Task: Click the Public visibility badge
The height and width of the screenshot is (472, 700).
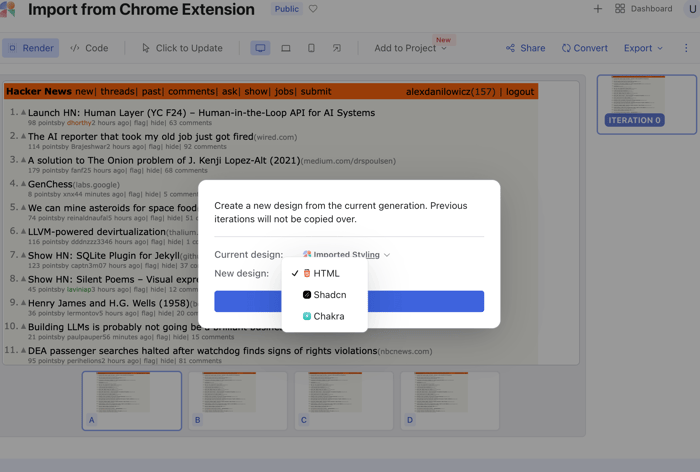Action: click(287, 9)
